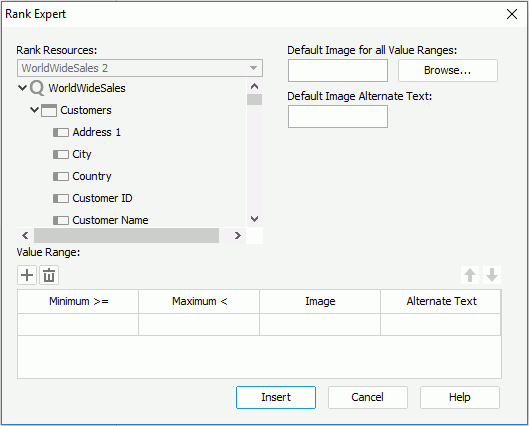529x426 pixels.
Task: Click the move up arrow icon
Action: point(470,275)
